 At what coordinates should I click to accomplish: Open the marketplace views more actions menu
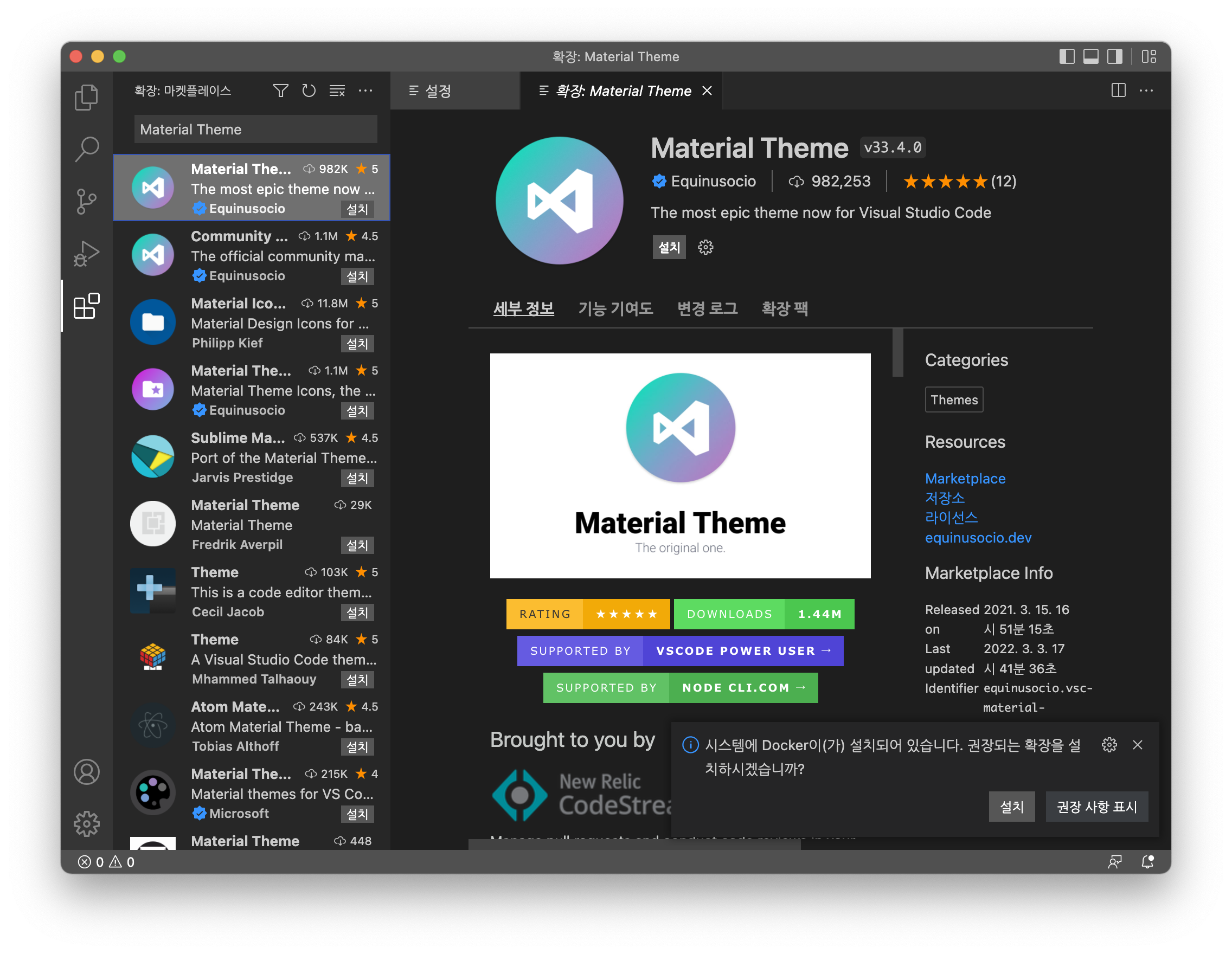pos(365,91)
